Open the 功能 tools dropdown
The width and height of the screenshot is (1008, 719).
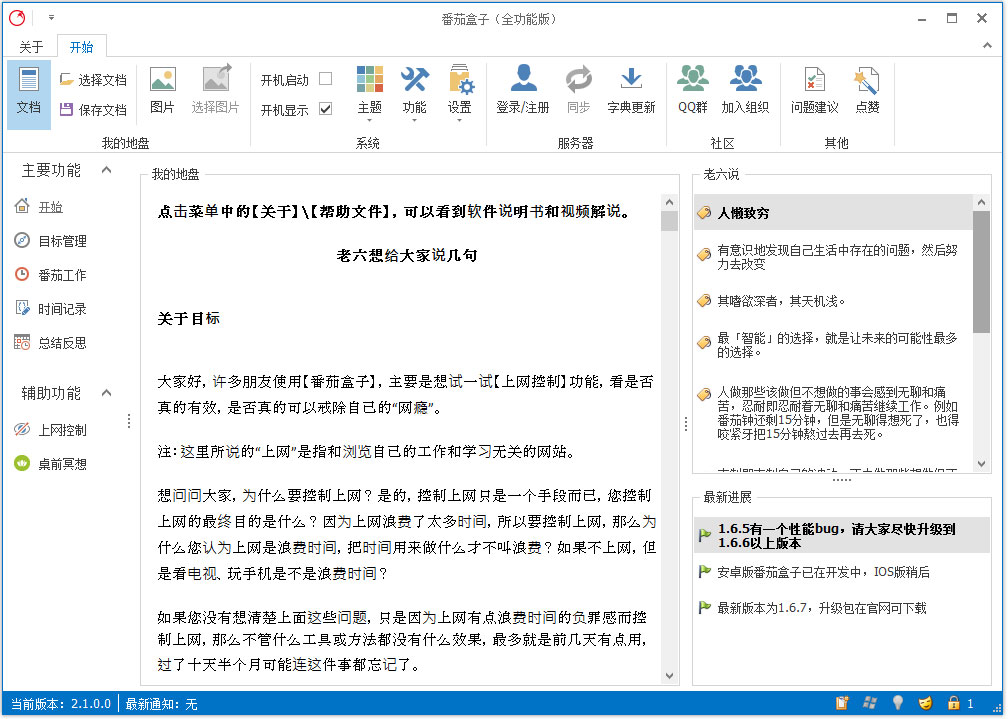pyautogui.click(x=415, y=94)
